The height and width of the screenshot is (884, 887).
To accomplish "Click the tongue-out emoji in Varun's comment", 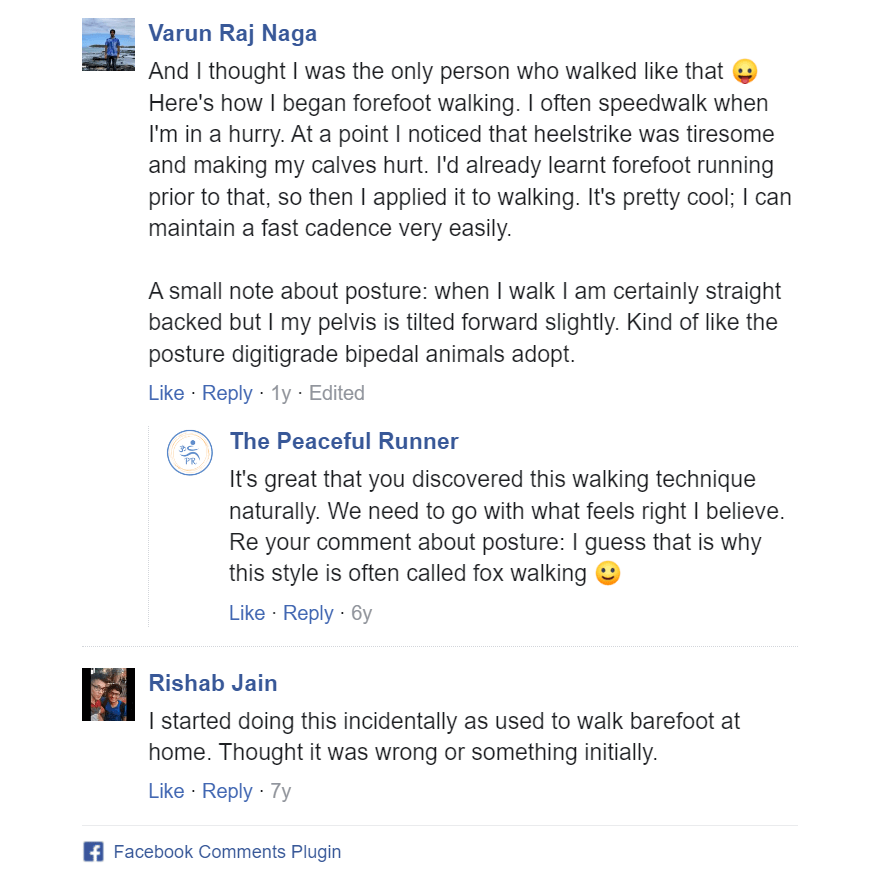I will (x=745, y=71).
